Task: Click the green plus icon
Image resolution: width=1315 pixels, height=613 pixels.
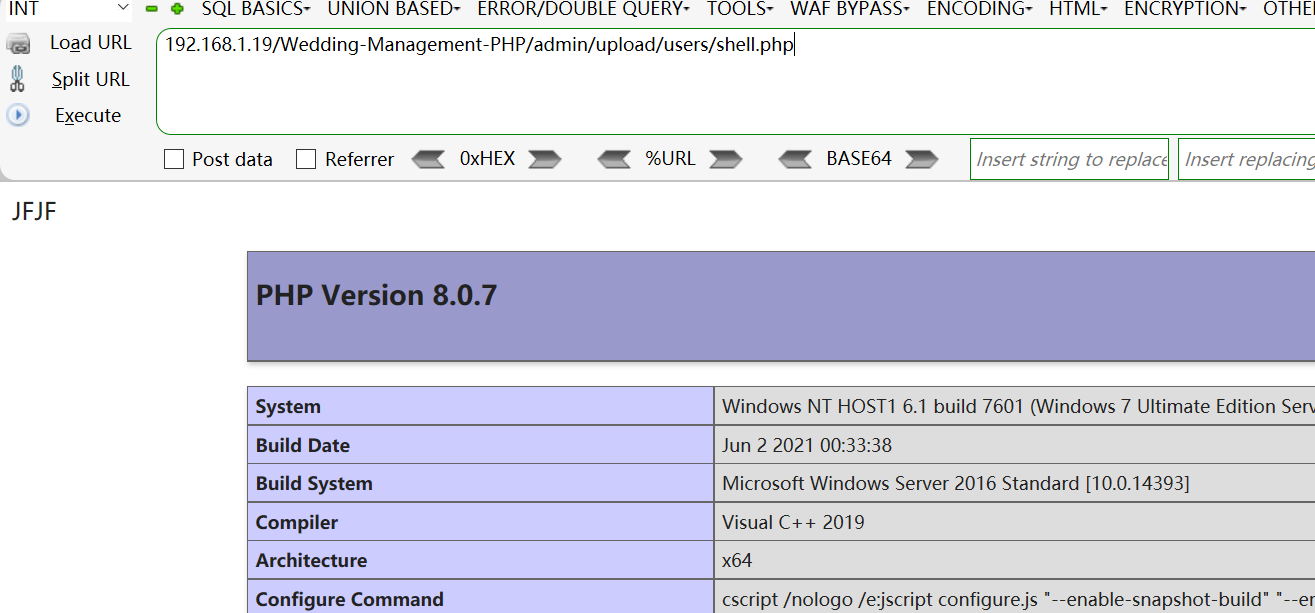Action: 177,9
